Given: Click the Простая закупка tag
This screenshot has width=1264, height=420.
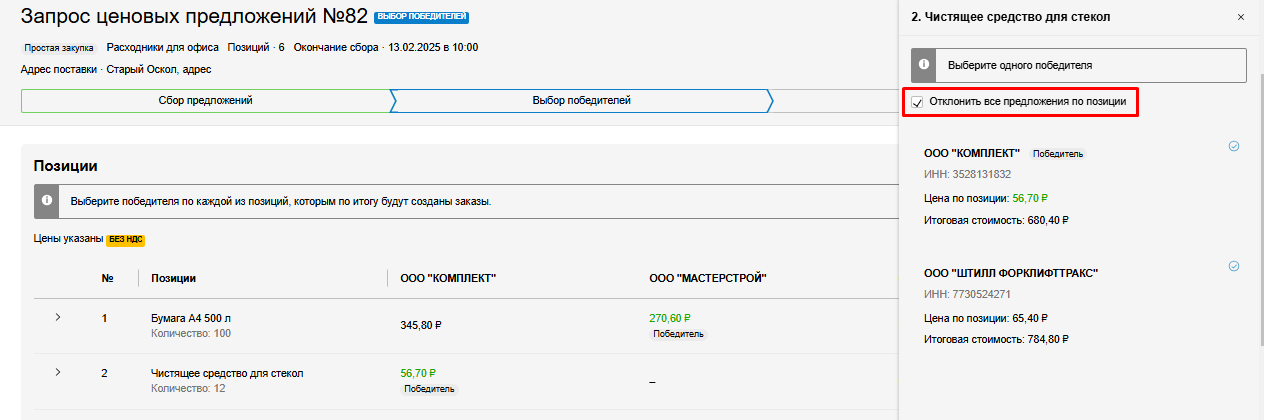Looking at the screenshot, I should (x=59, y=47).
